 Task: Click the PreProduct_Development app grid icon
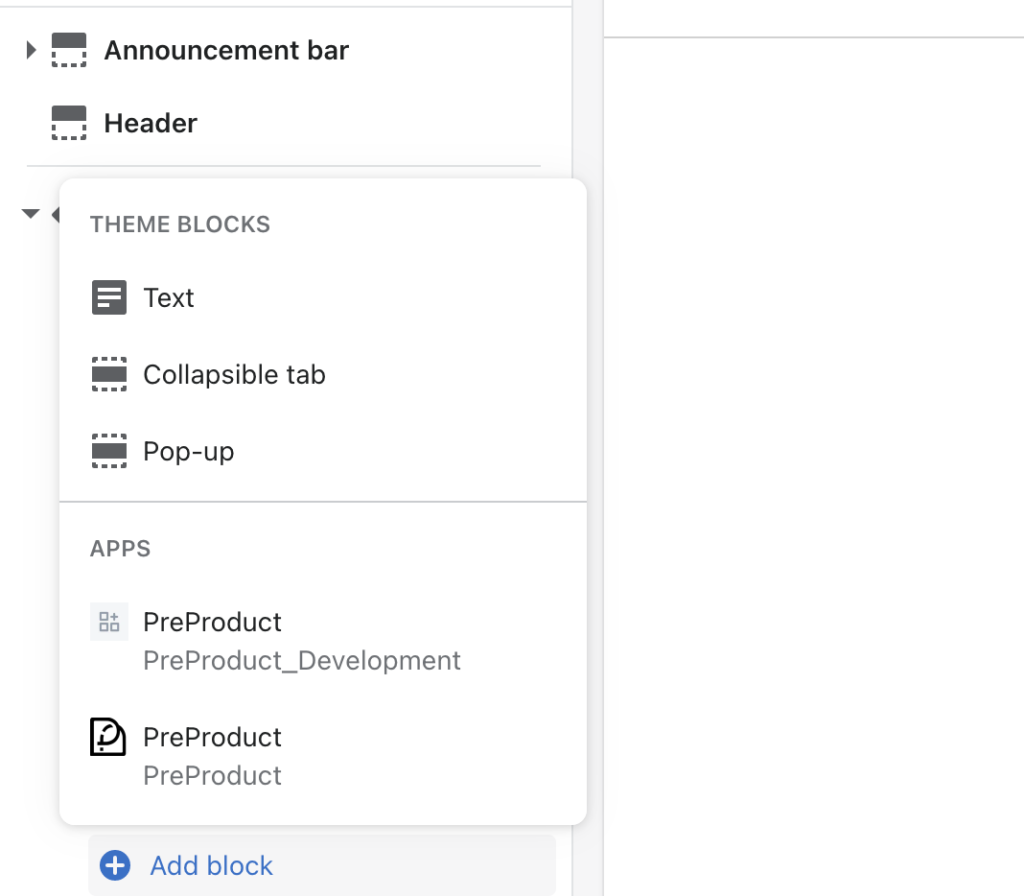[109, 622]
